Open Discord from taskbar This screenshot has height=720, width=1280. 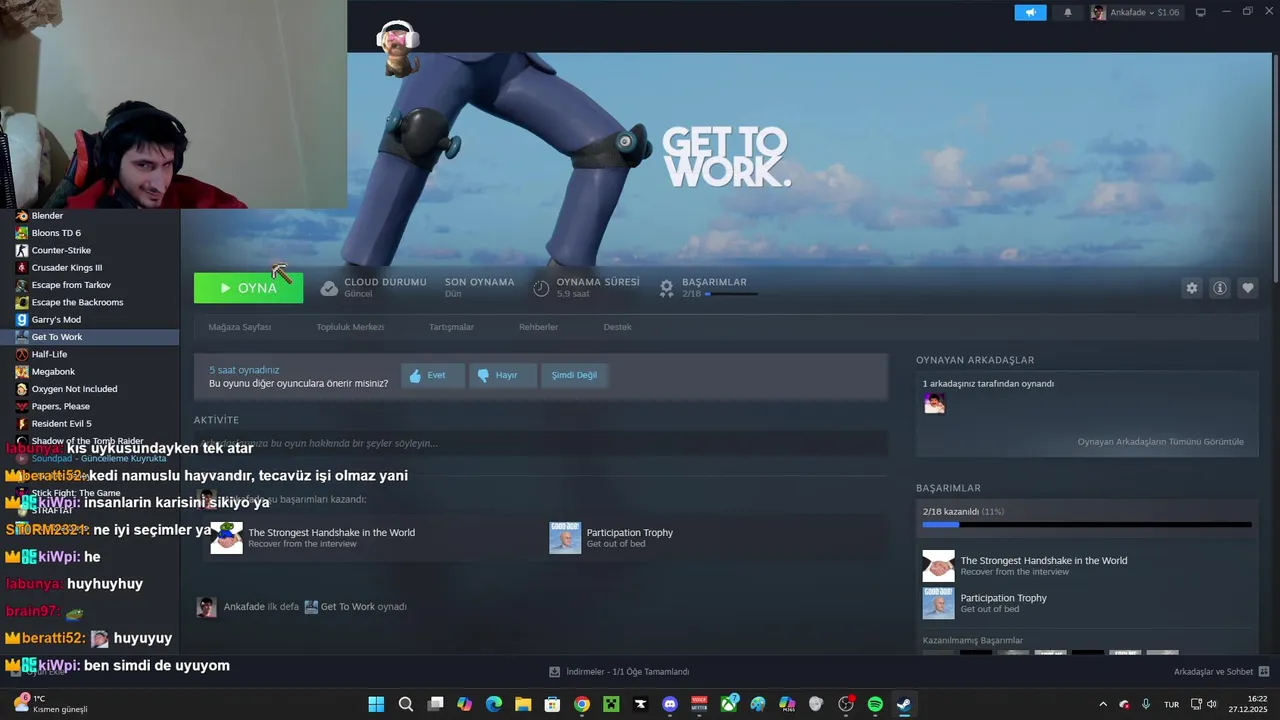click(x=670, y=704)
